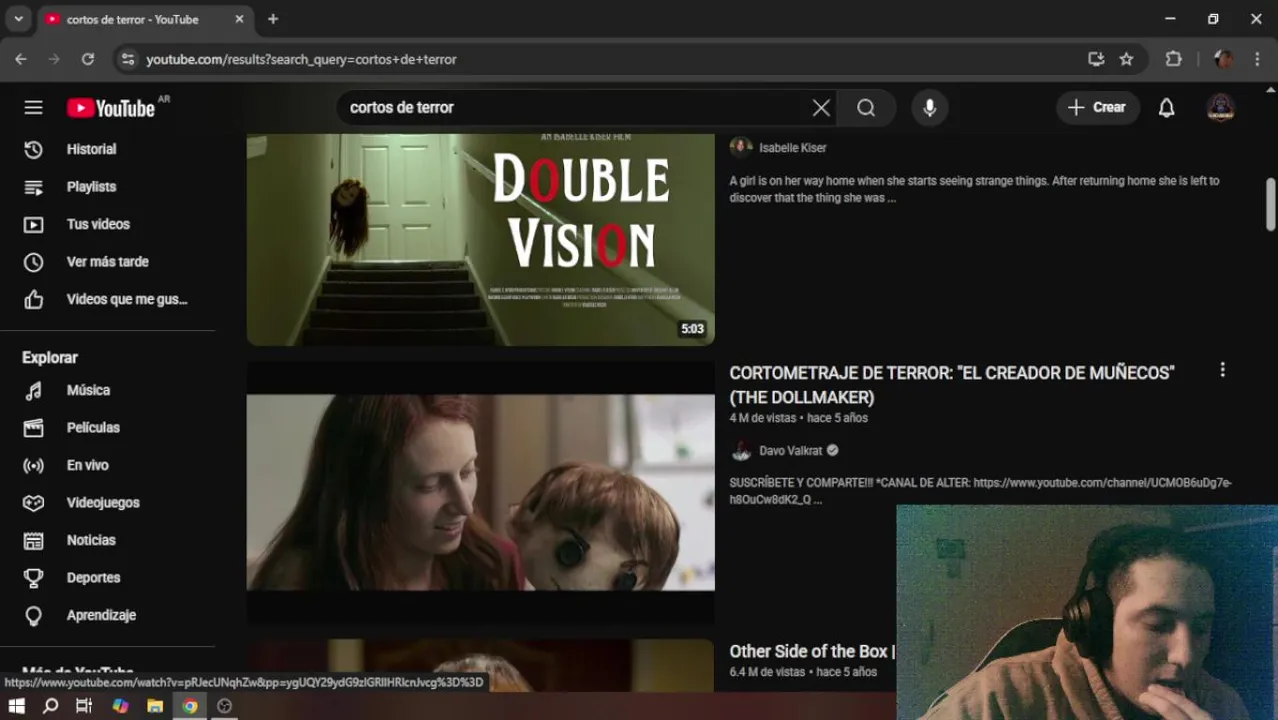Open File Explorer from the taskbar
Screen dimensions: 1278x720
[155, 706]
